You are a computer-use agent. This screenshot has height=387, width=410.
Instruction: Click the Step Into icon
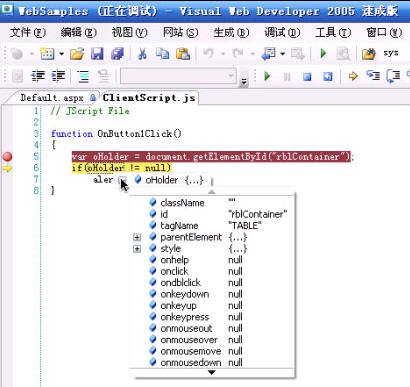pyautogui.click(x=373, y=76)
